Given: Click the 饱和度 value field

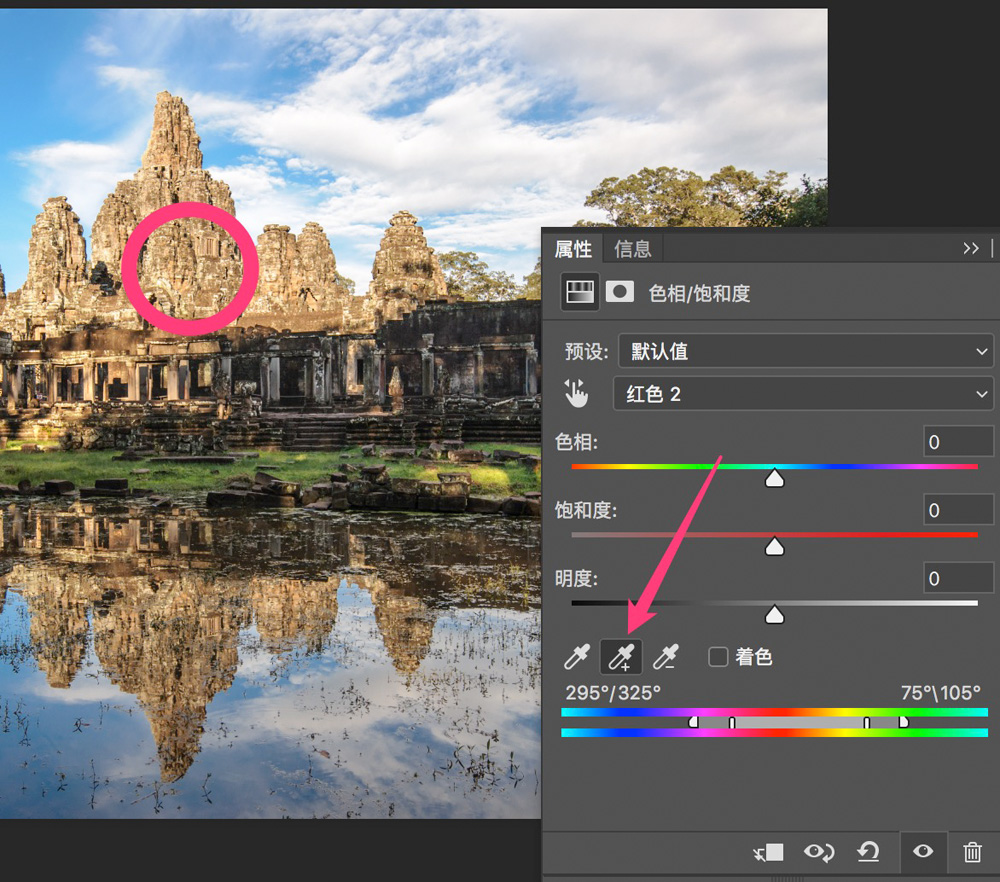Looking at the screenshot, I should click(959, 510).
